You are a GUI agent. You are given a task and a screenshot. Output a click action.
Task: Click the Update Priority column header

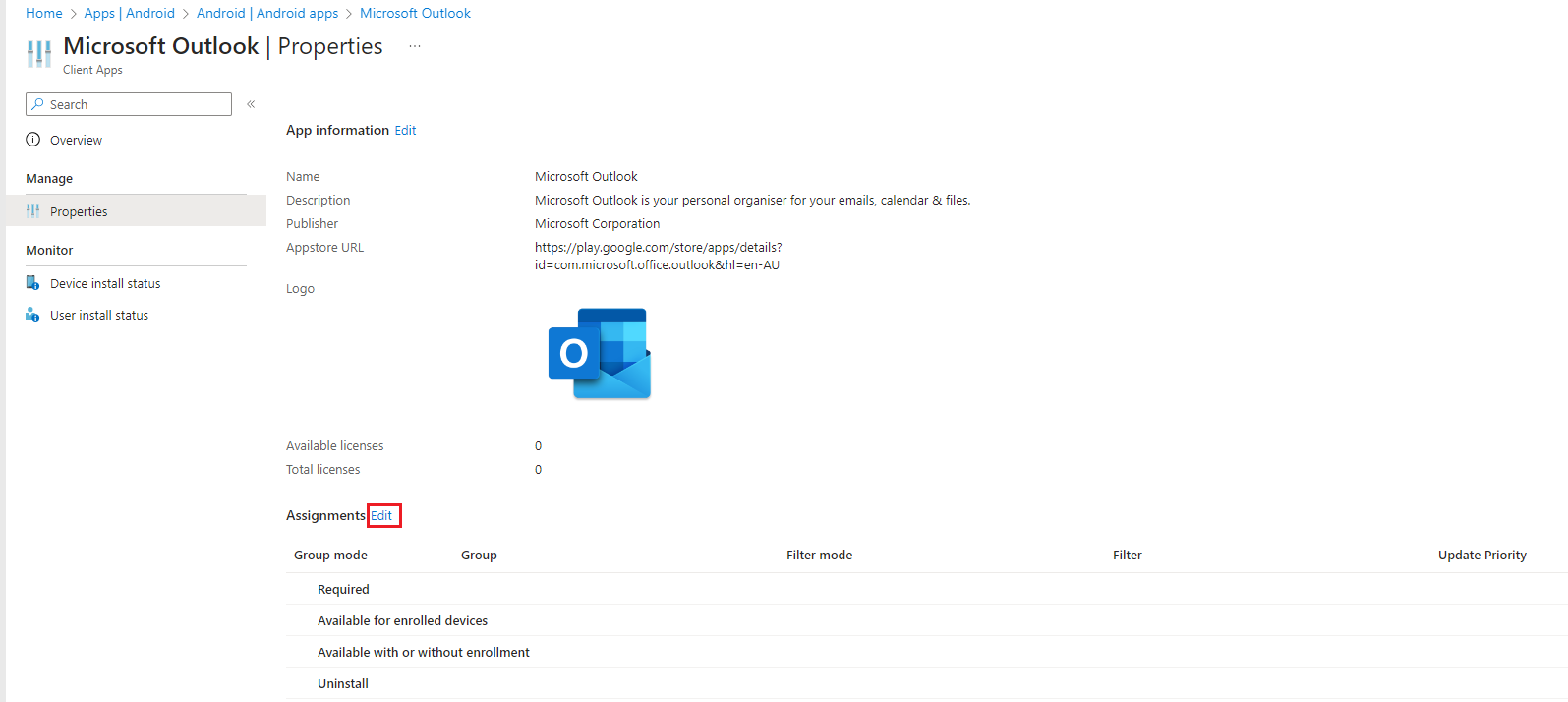tap(1481, 555)
